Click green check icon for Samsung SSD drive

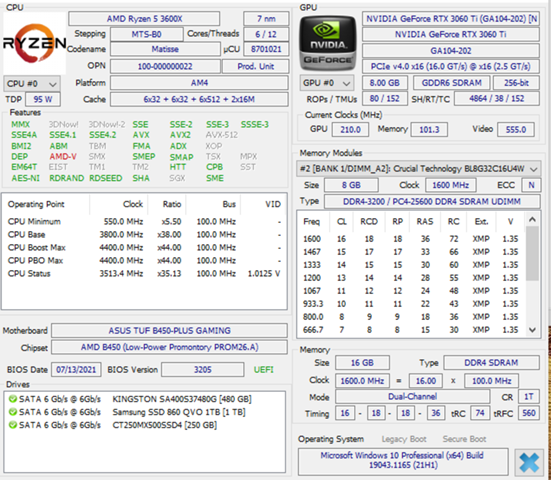click(13, 412)
